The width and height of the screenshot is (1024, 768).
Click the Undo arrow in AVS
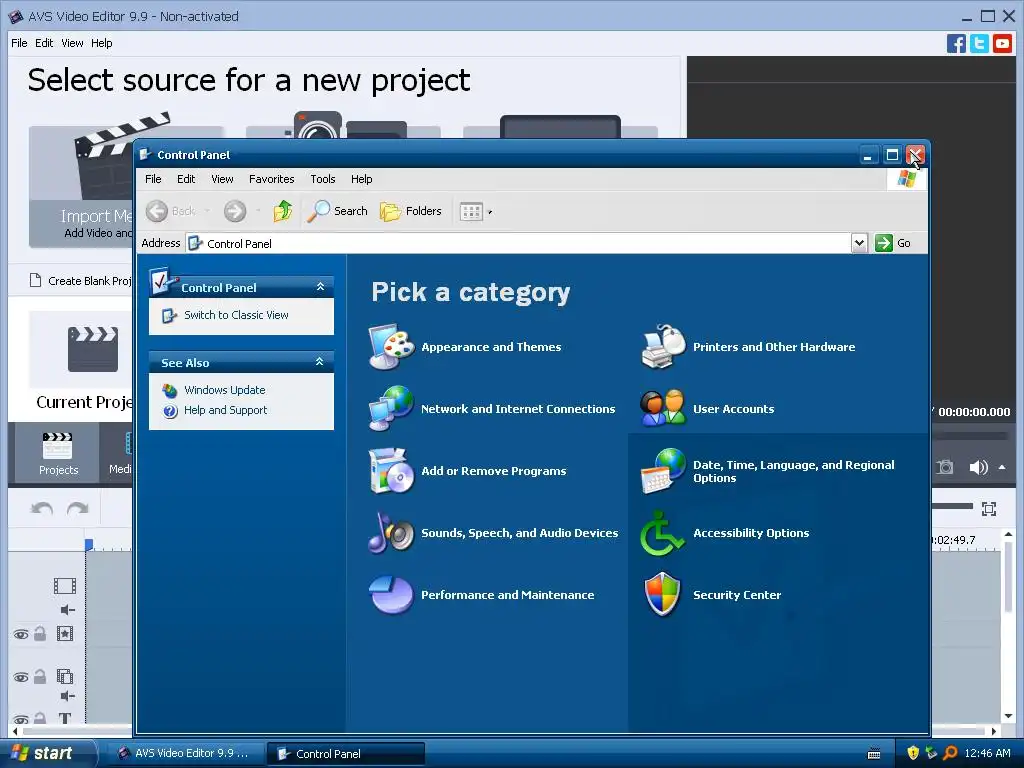click(42, 508)
